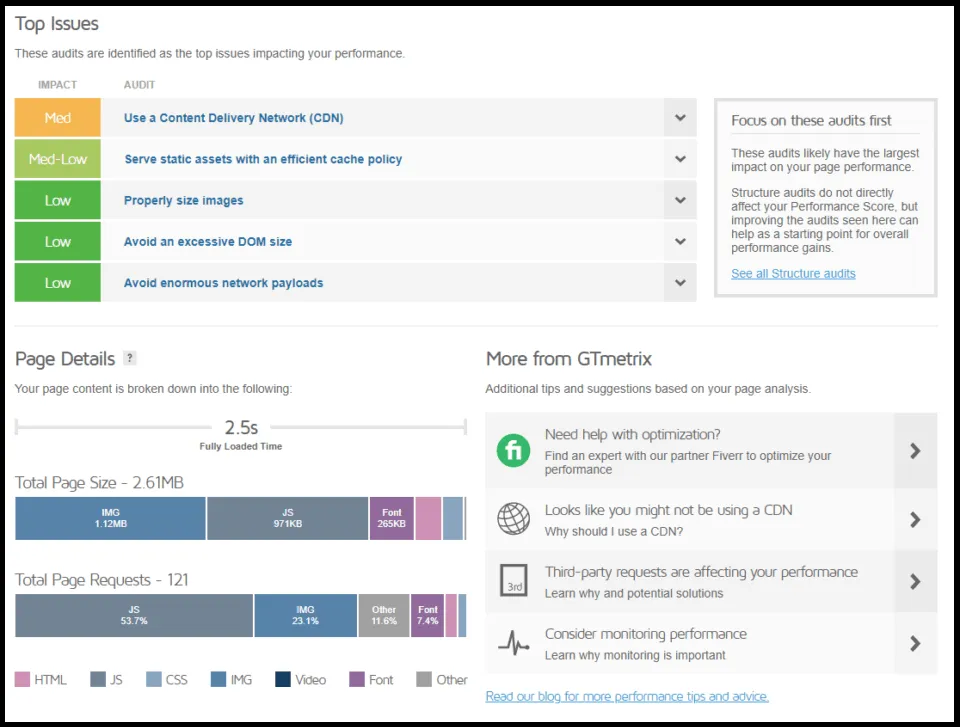The height and width of the screenshot is (727, 960).
Task: Click the Need help with optimization heading
Action: pyautogui.click(x=632, y=434)
